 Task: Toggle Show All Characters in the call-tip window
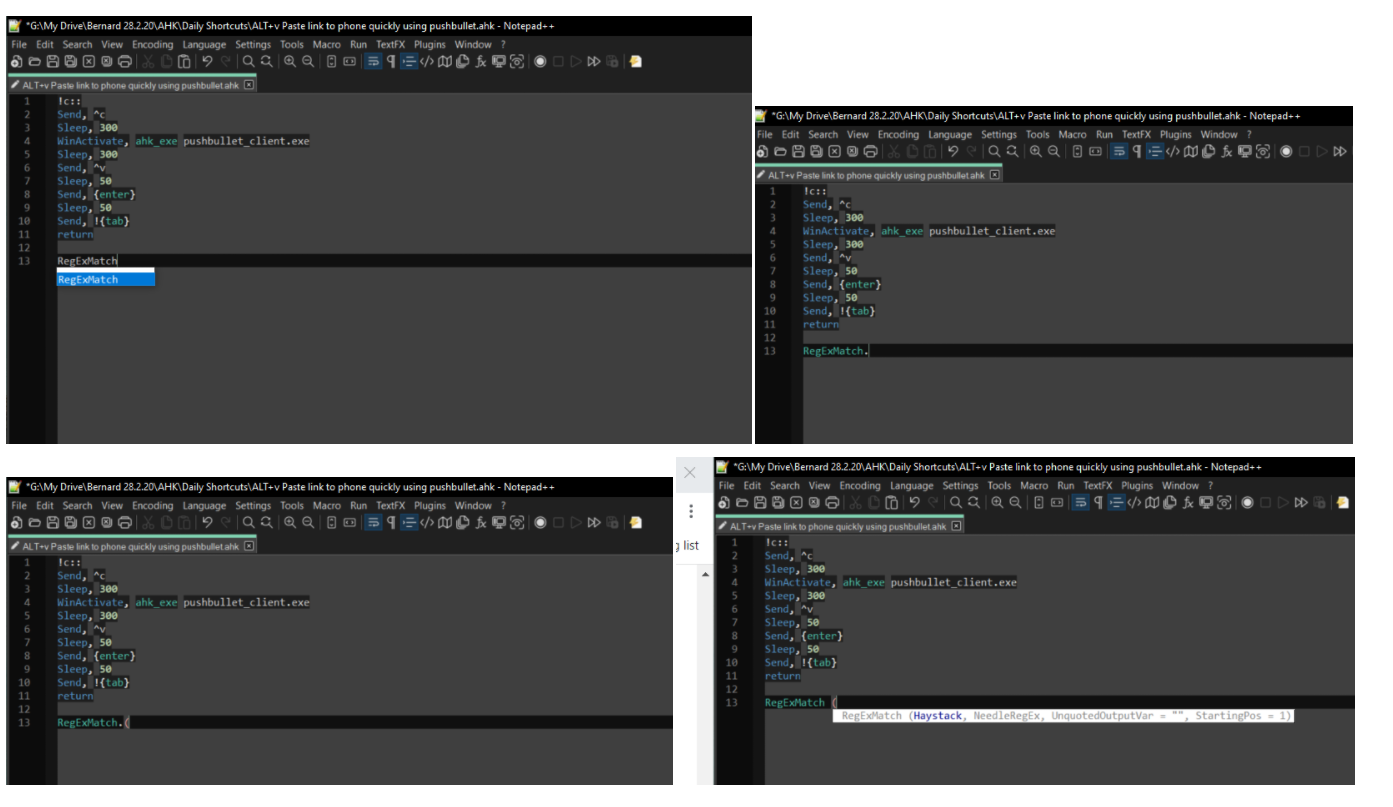1098,502
